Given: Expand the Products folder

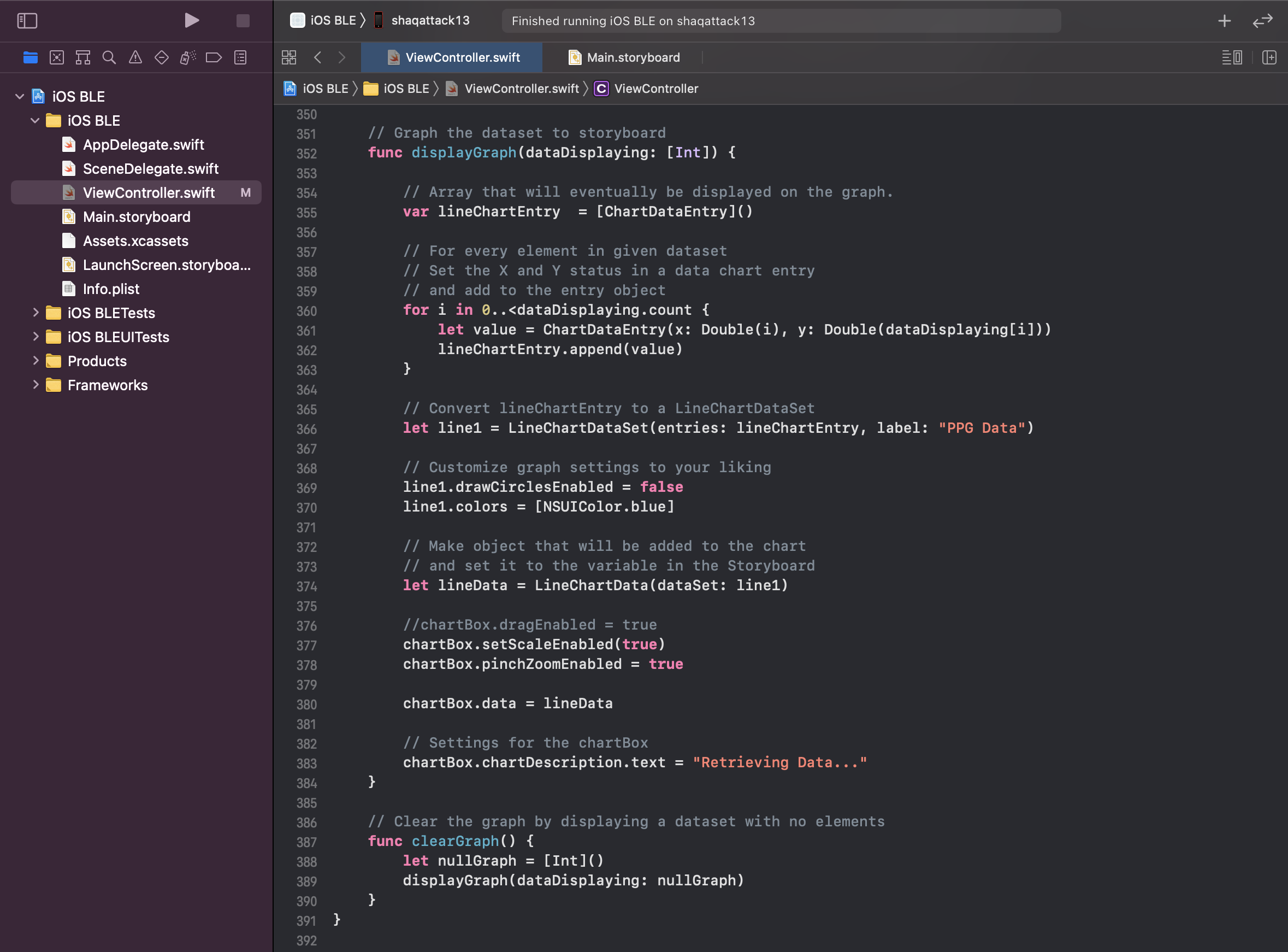Looking at the screenshot, I should coord(35,361).
